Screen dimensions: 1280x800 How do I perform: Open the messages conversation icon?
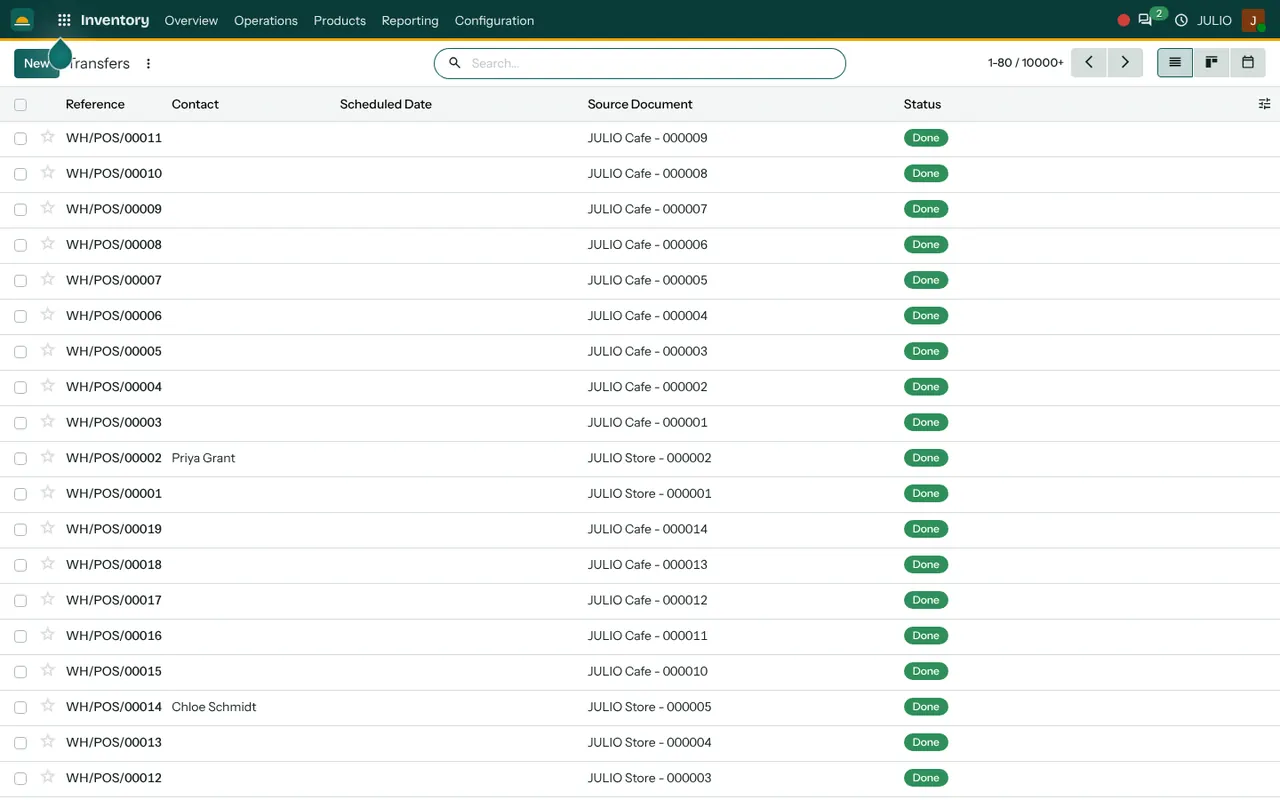[x=1145, y=20]
